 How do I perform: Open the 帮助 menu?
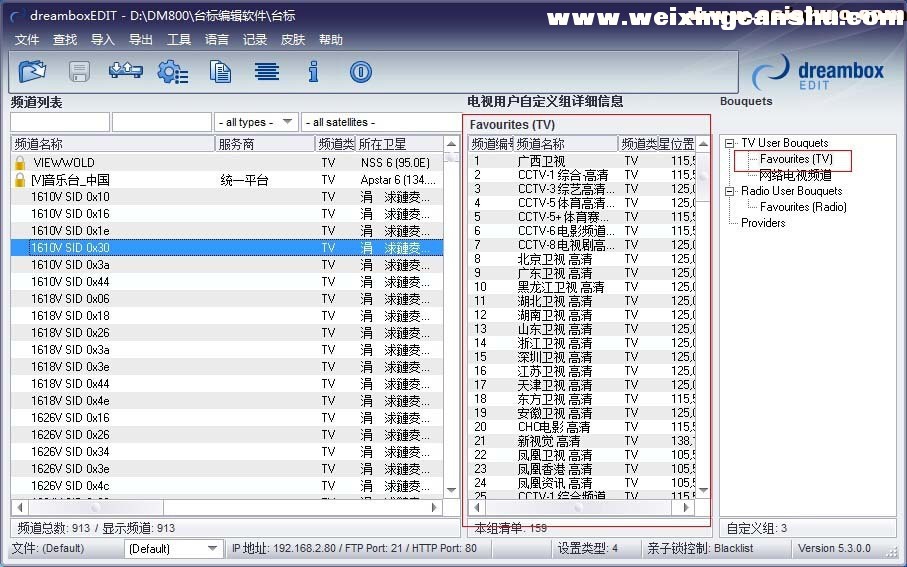pos(331,40)
